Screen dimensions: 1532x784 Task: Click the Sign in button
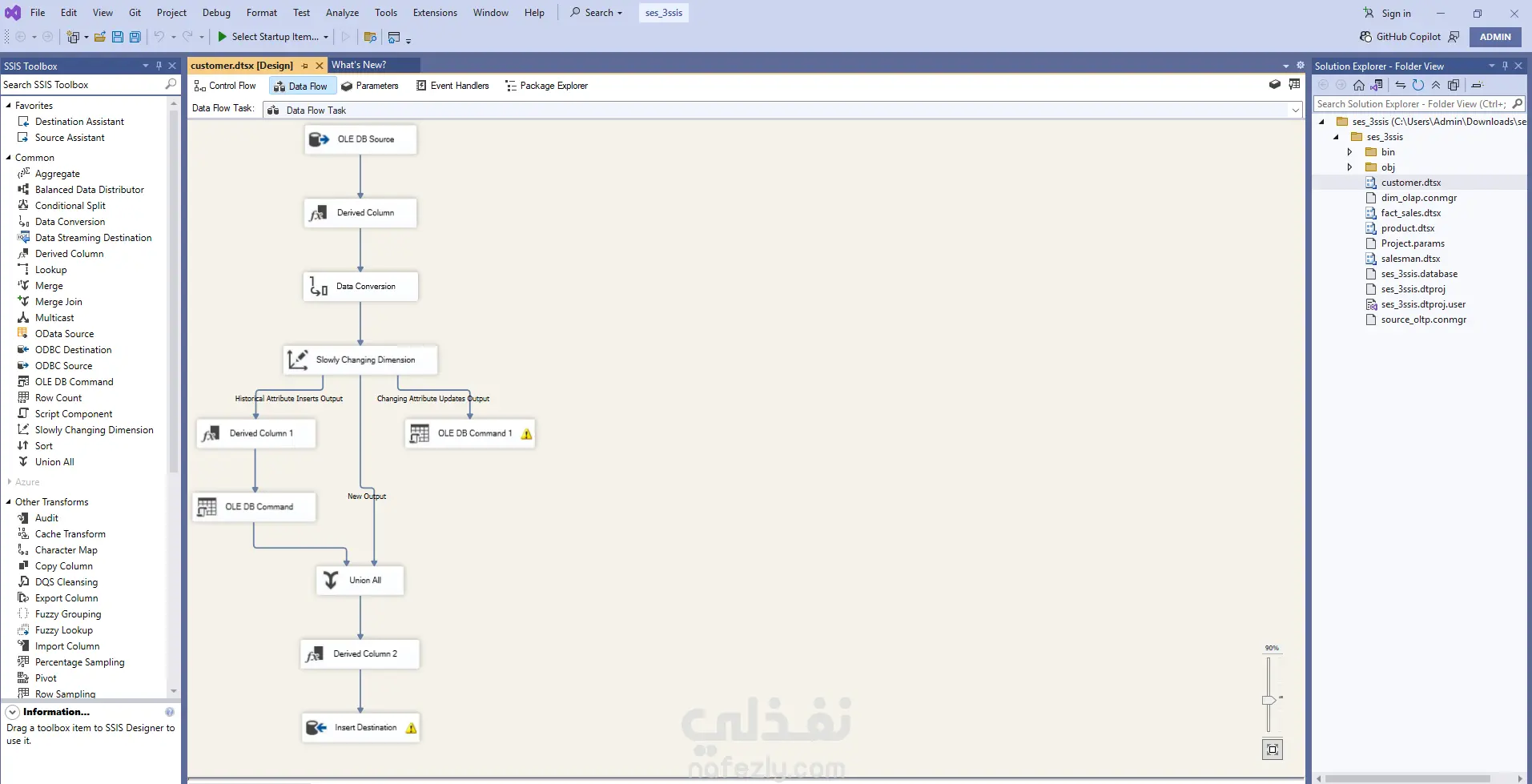pos(1387,14)
